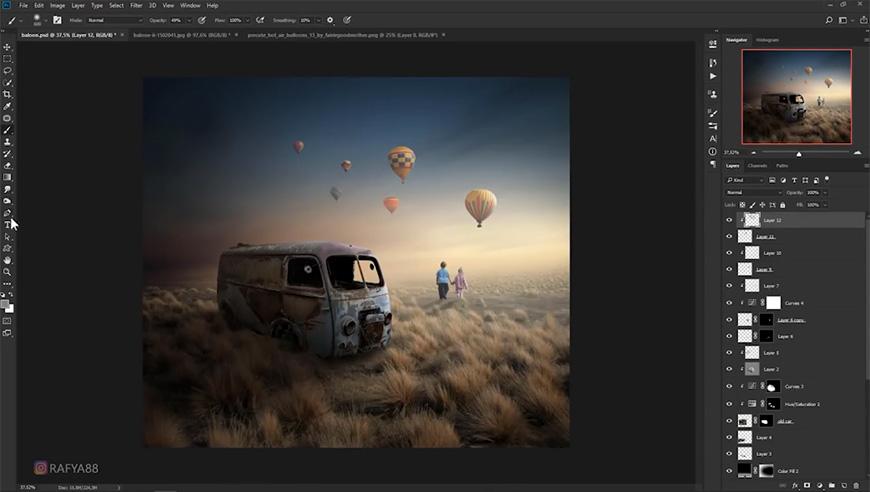This screenshot has height=492, width=870.
Task: Hide Layer 12 using its eye icon
Action: 729,220
